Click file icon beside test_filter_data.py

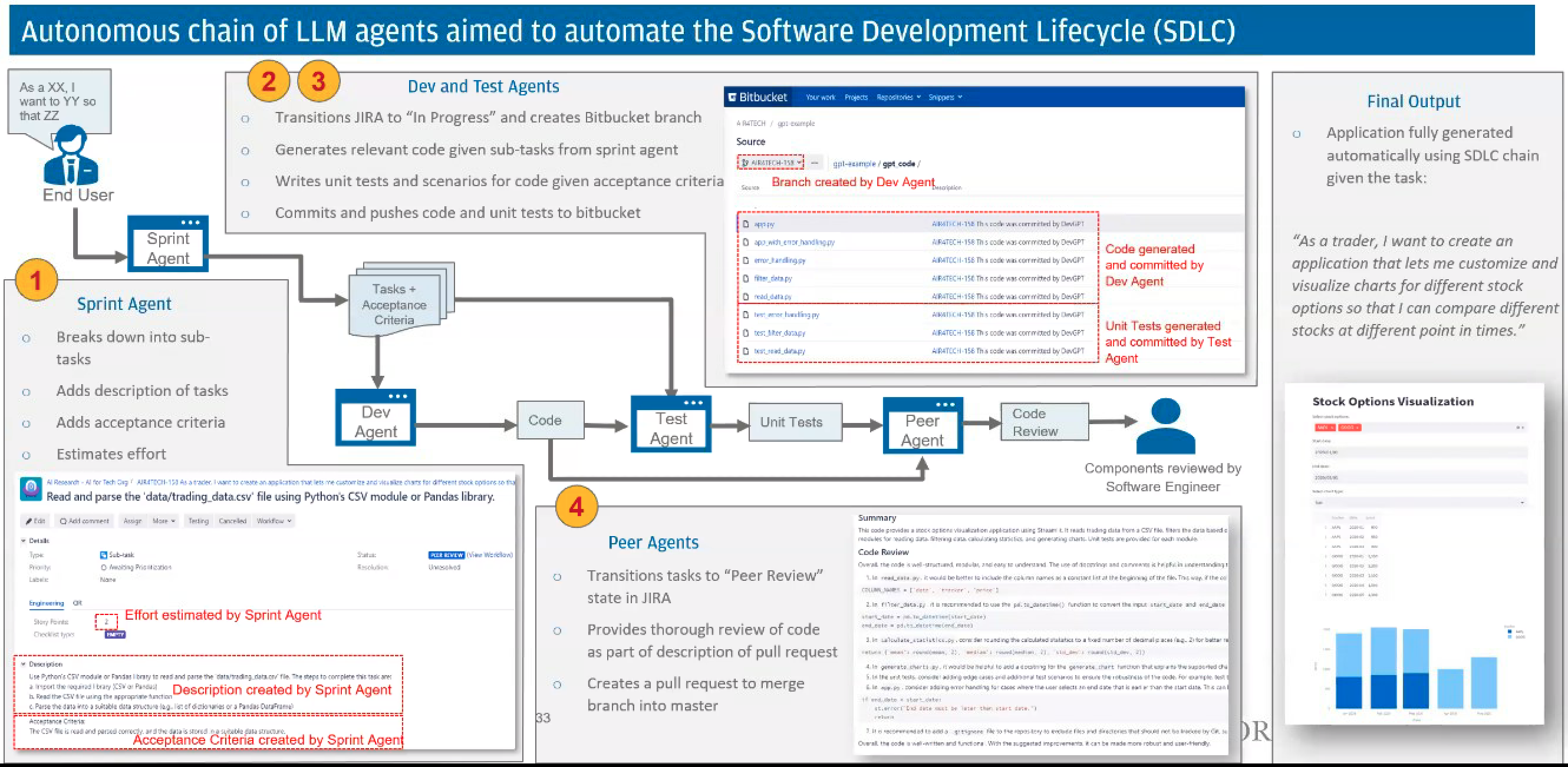tap(746, 333)
